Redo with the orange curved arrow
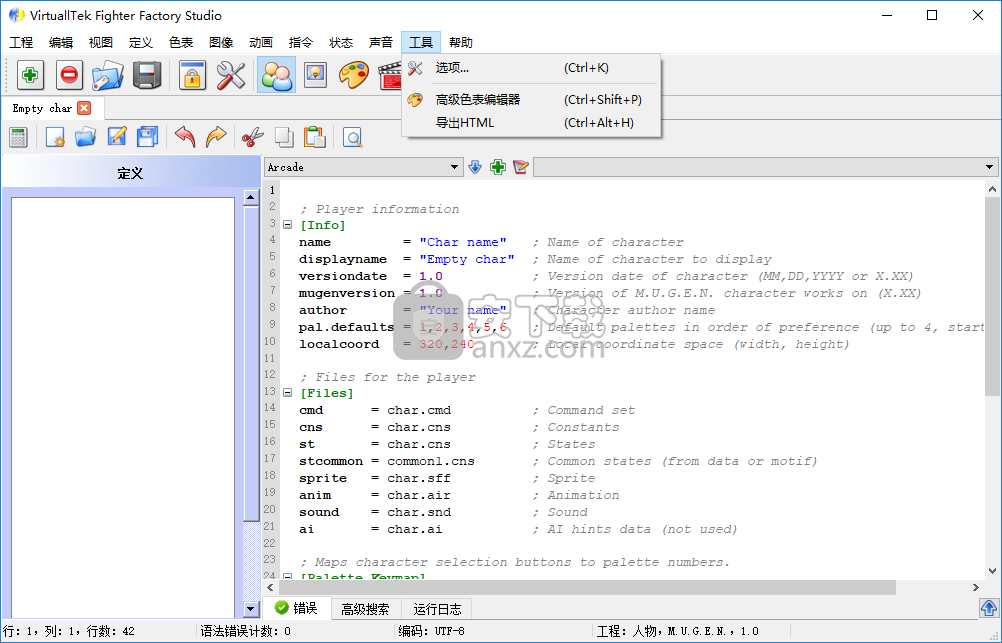Image resolution: width=1002 pixels, height=643 pixels. [x=216, y=137]
